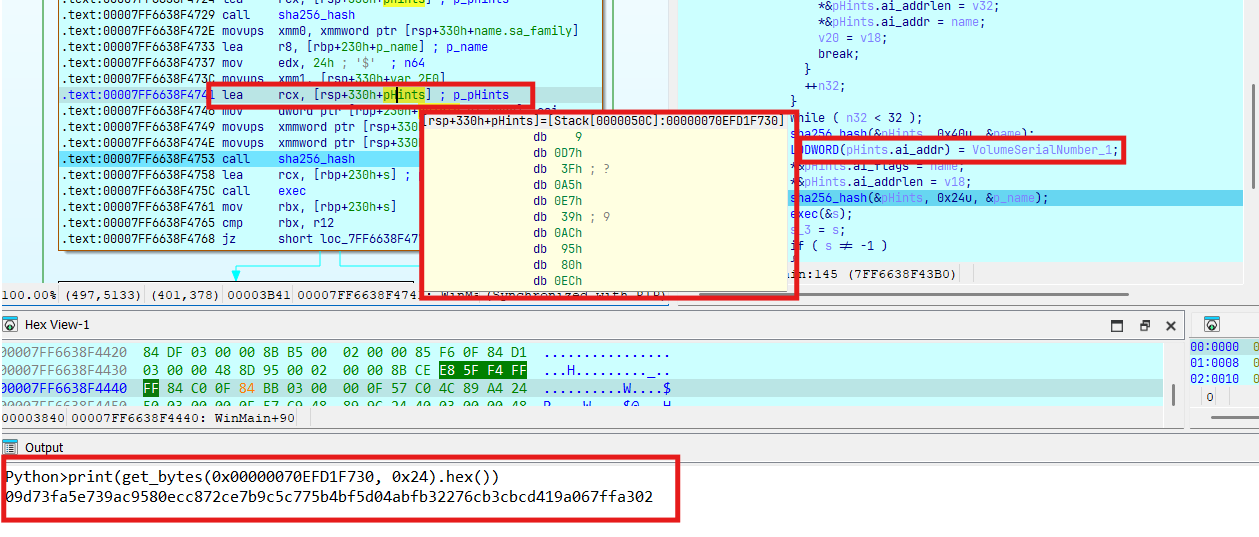This screenshot has height=537, width=1259.
Task: Float the Hex View-1 panel with restore icon
Action: [1145, 326]
